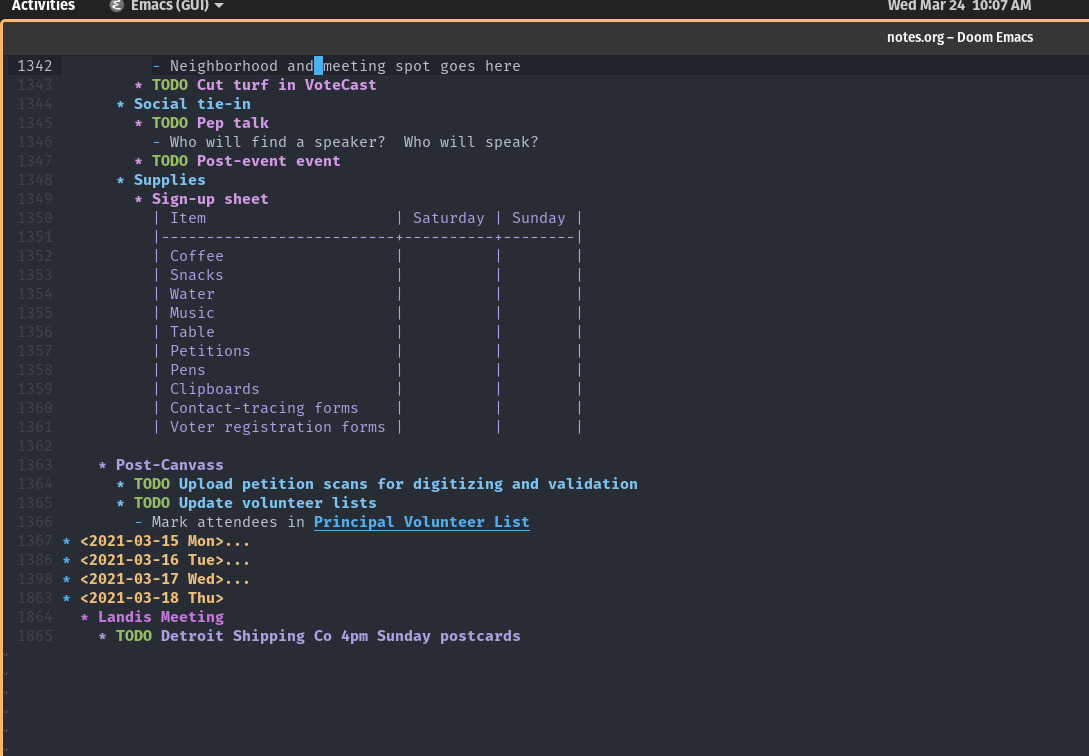Image resolution: width=1089 pixels, height=756 pixels.
Task: Select the Sign-up sheet heading
Action: coord(210,199)
